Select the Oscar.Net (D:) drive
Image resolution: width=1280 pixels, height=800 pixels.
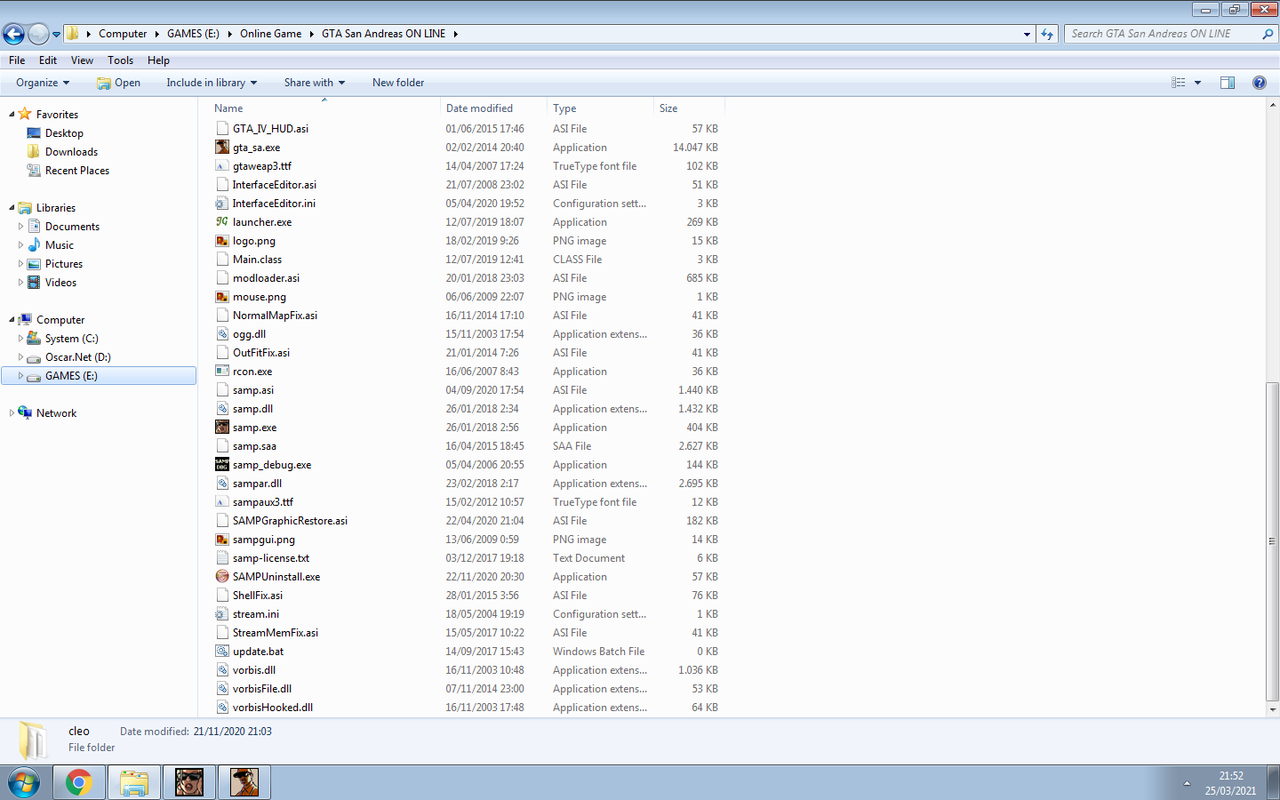point(78,357)
